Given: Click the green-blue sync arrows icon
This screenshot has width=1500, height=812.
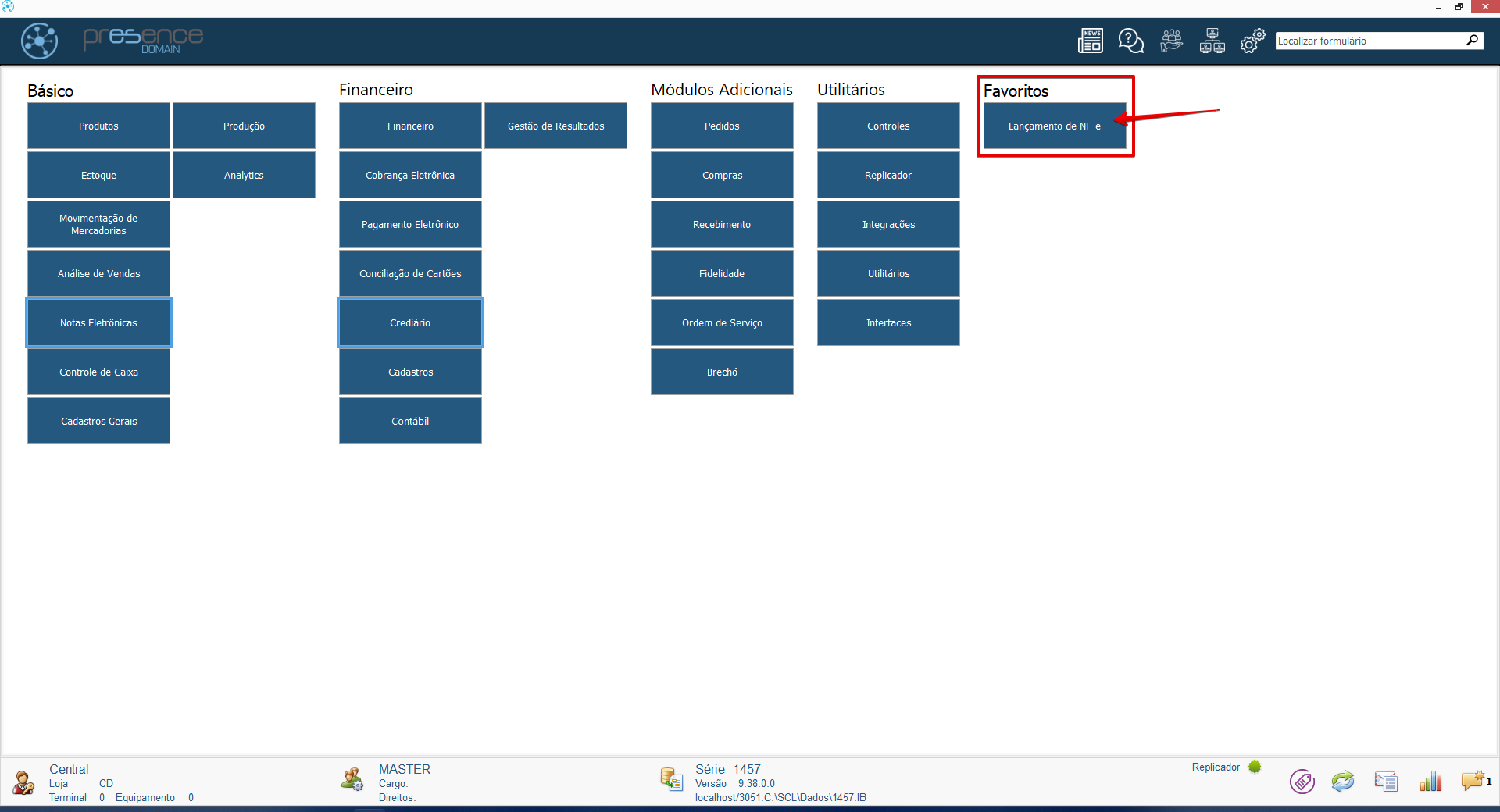Looking at the screenshot, I should point(1343,781).
